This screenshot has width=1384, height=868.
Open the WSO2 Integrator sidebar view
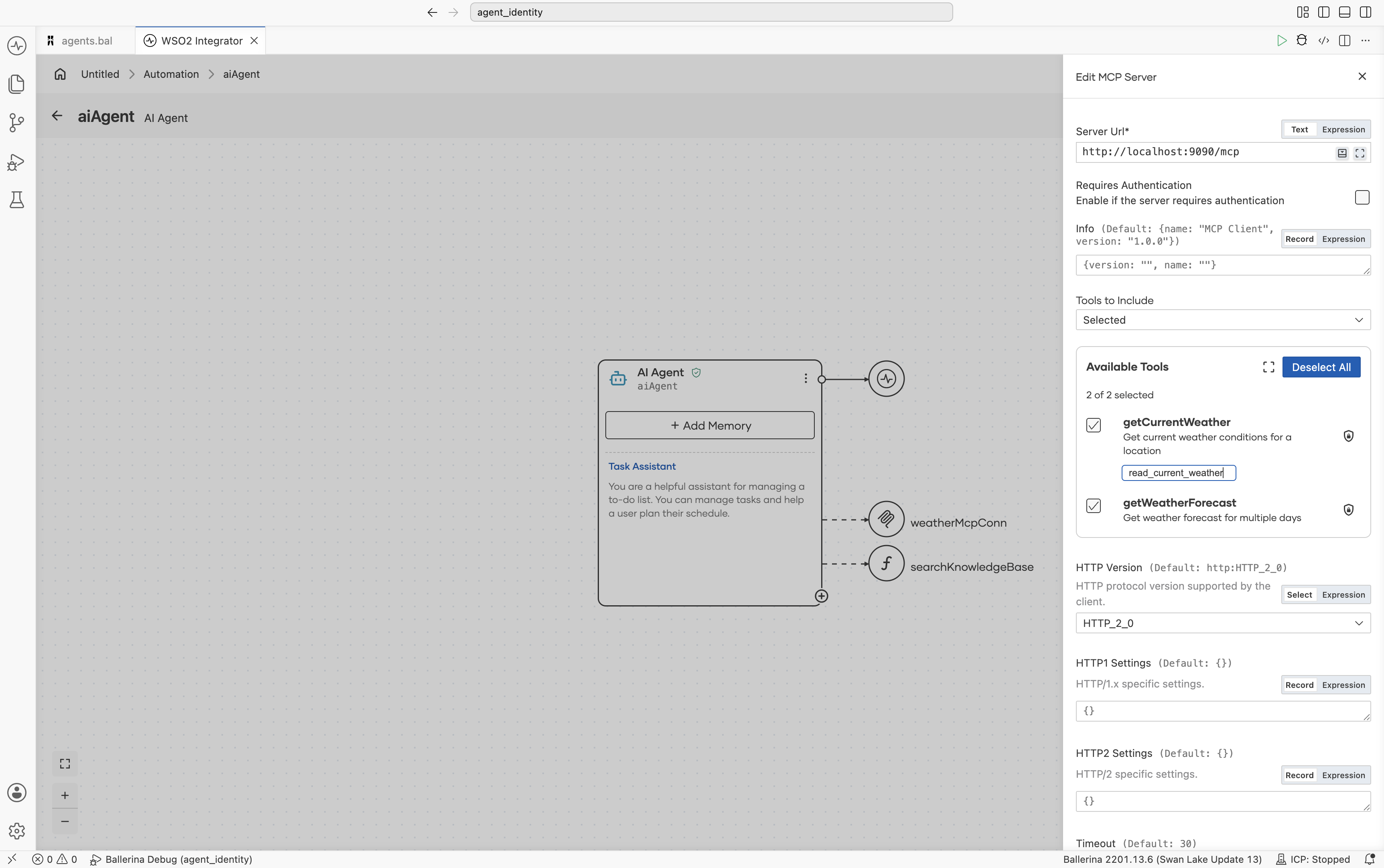[x=16, y=45]
